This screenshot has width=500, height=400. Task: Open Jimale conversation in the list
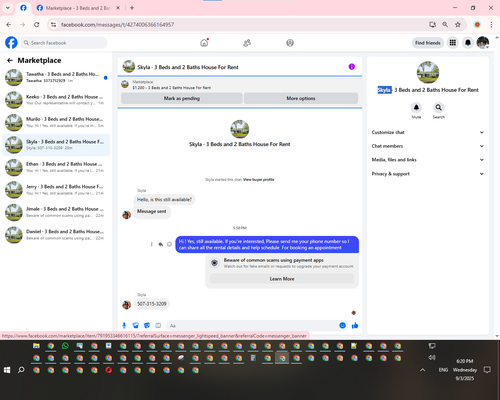coord(56,212)
